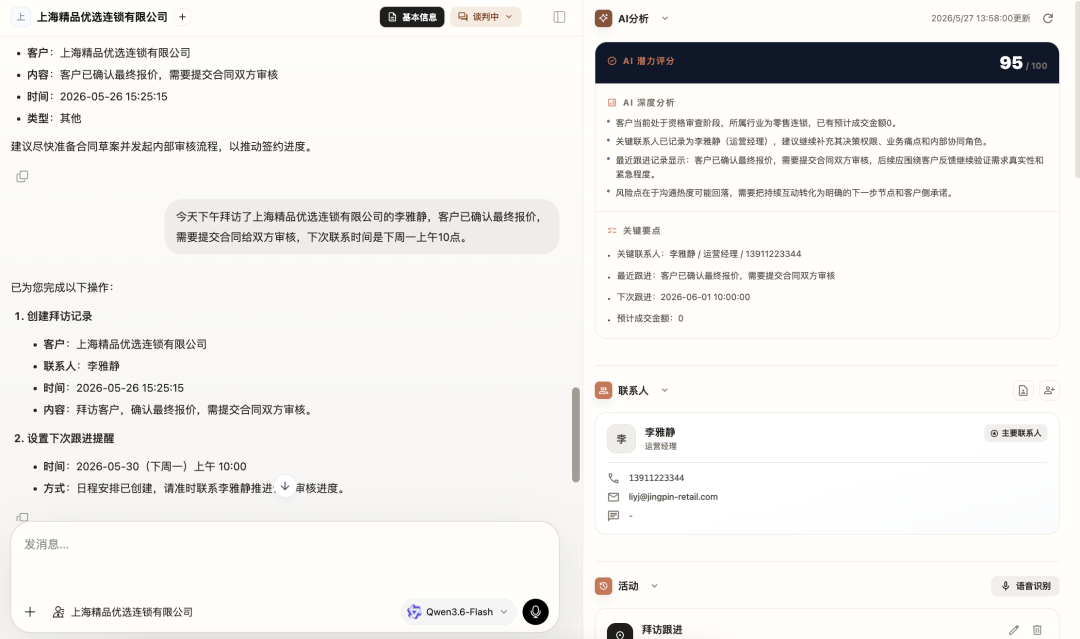
Task: Click the 上 company avatar icon
Action: (21, 17)
